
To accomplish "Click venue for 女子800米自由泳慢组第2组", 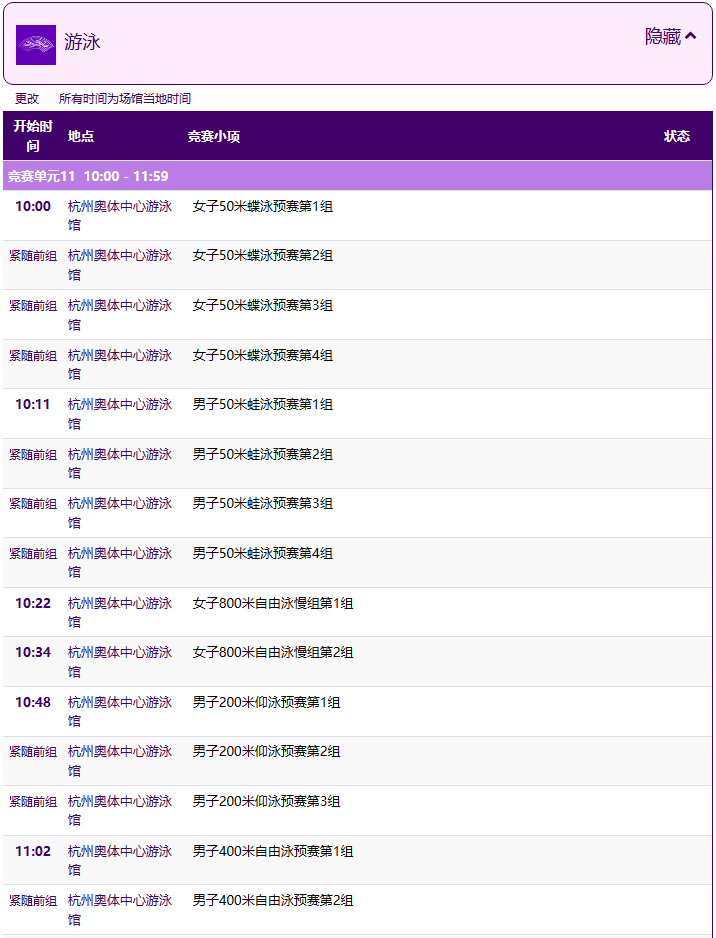I will (x=120, y=662).
